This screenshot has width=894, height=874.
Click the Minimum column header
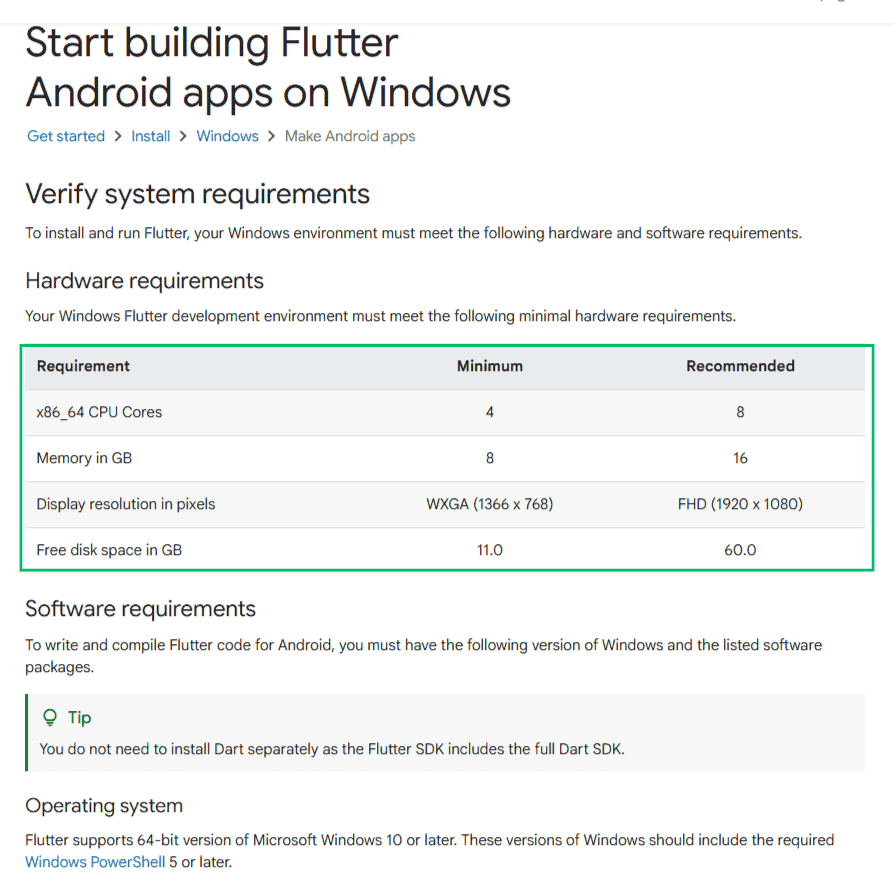[490, 366]
